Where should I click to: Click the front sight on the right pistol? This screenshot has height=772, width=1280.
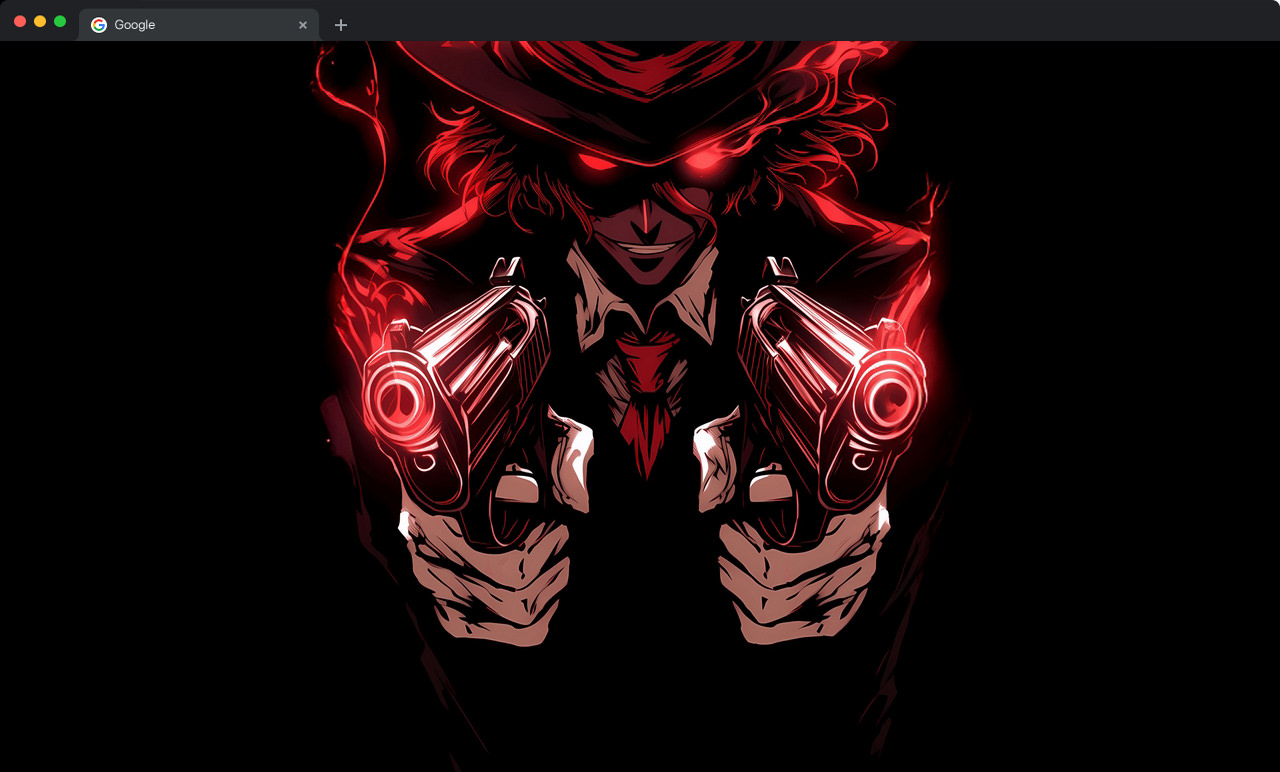click(778, 268)
